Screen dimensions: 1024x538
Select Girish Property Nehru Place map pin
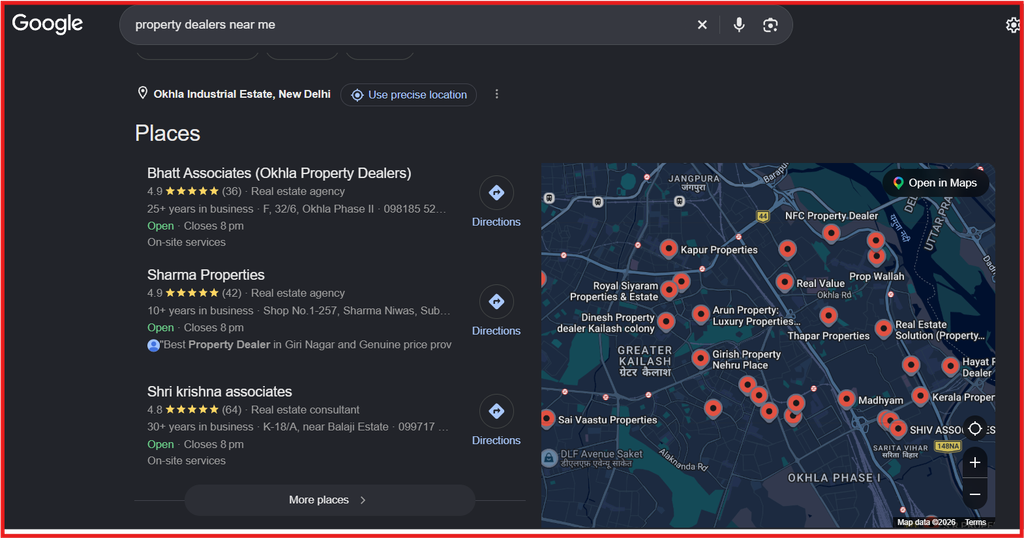point(700,358)
